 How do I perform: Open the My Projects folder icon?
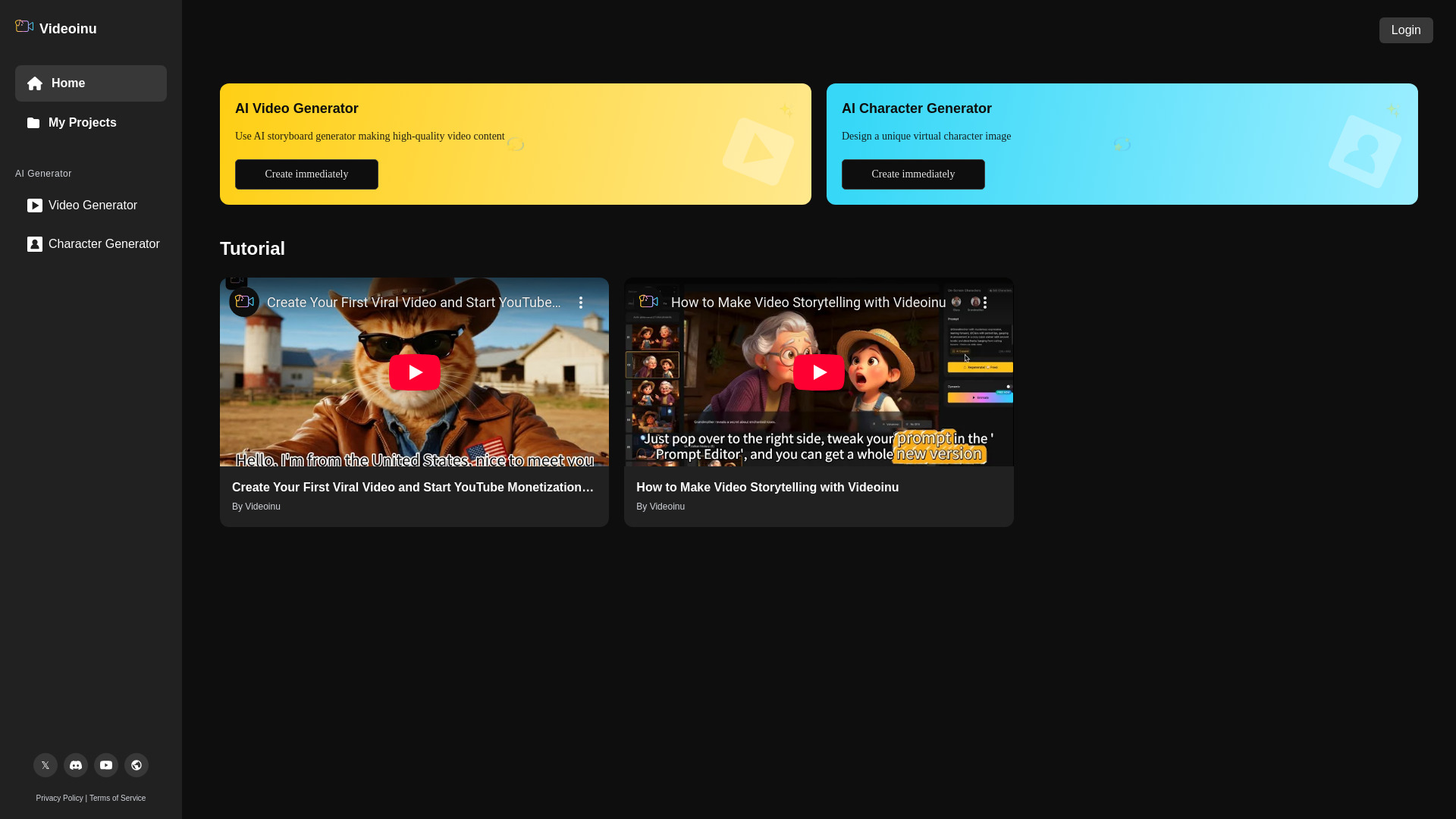[x=33, y=123]
